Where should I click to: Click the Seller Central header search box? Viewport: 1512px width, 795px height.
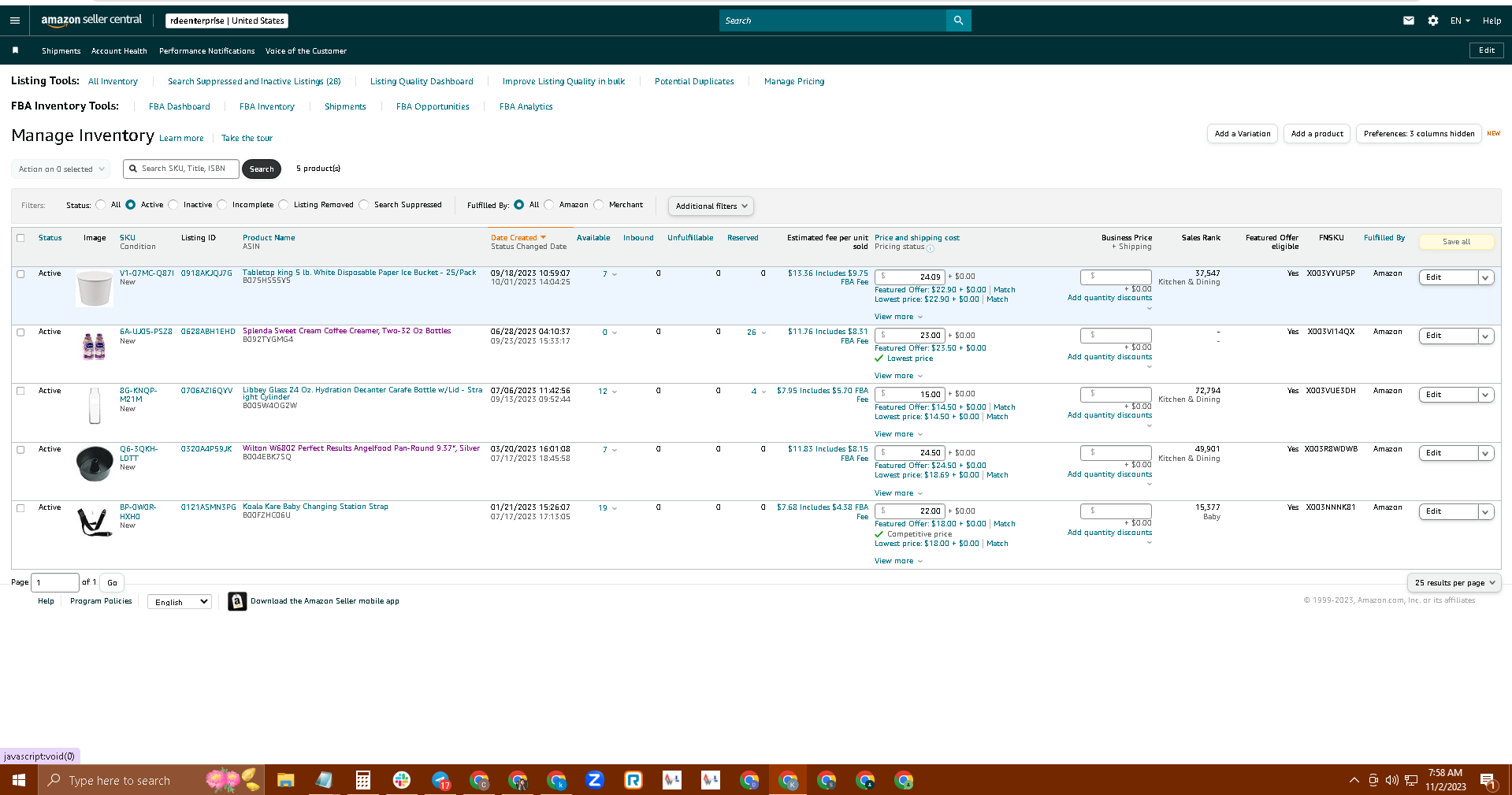pyautogui.click(x=833, y=20)
